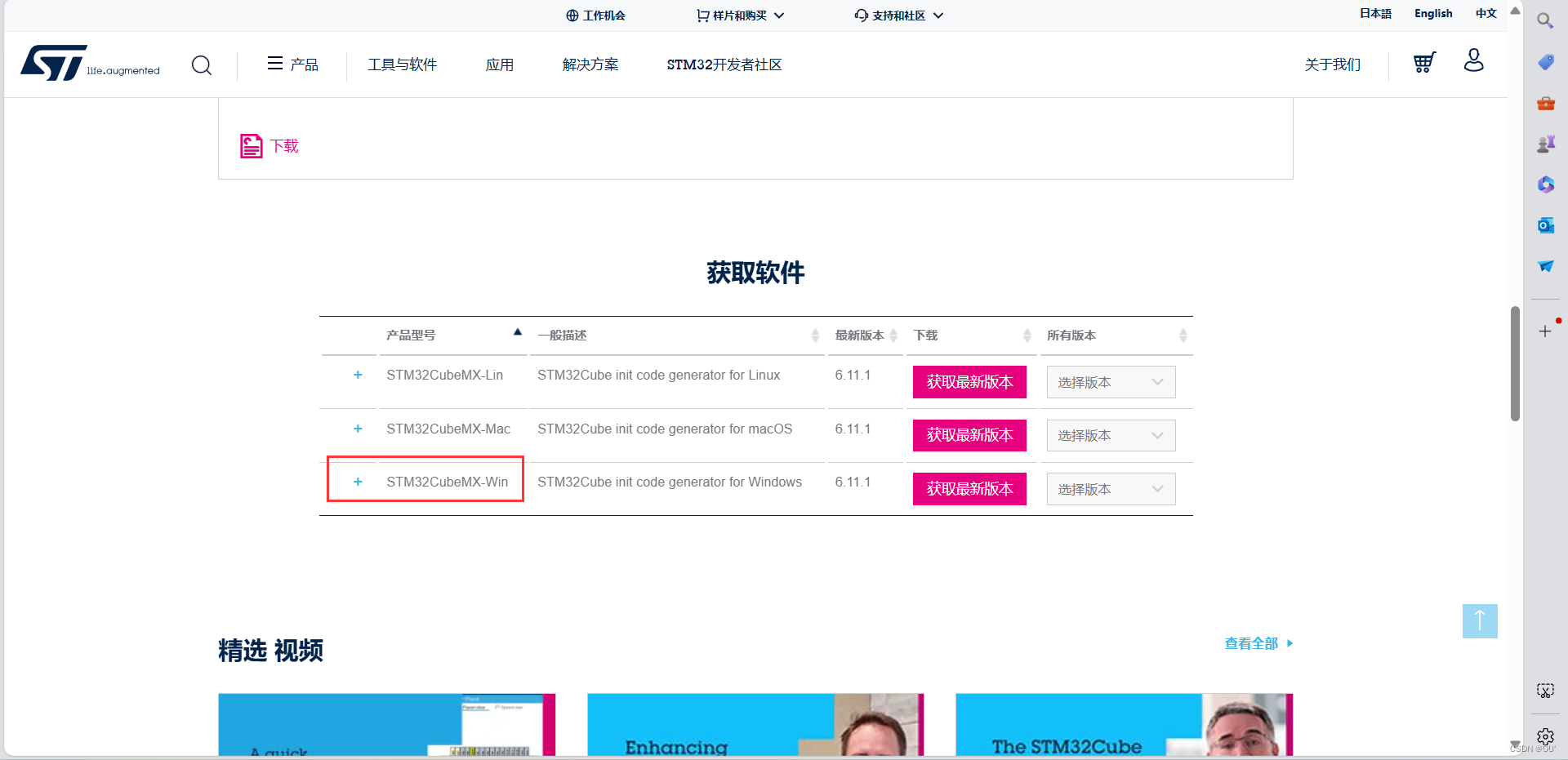
Task: Open the STM32开发者社区 menu
Action: click(724, 64)
